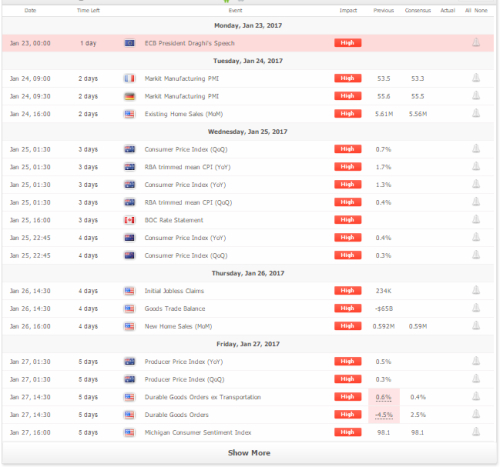Click the Canada flag on BOC Rate Statement row
This screenshot has height=467, width=500.
tap(129, 220)
